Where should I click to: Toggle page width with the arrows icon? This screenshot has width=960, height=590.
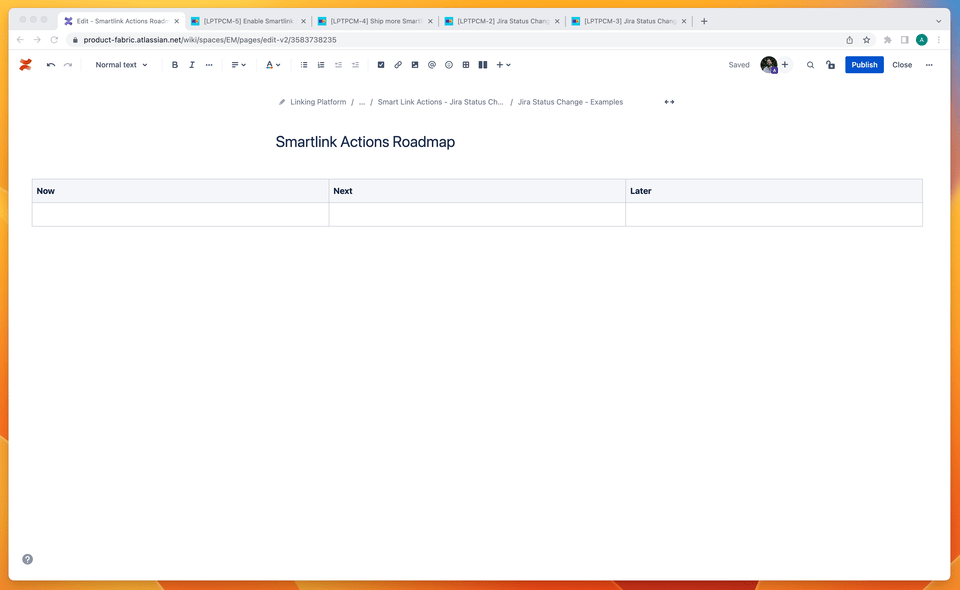coord(669,102)
